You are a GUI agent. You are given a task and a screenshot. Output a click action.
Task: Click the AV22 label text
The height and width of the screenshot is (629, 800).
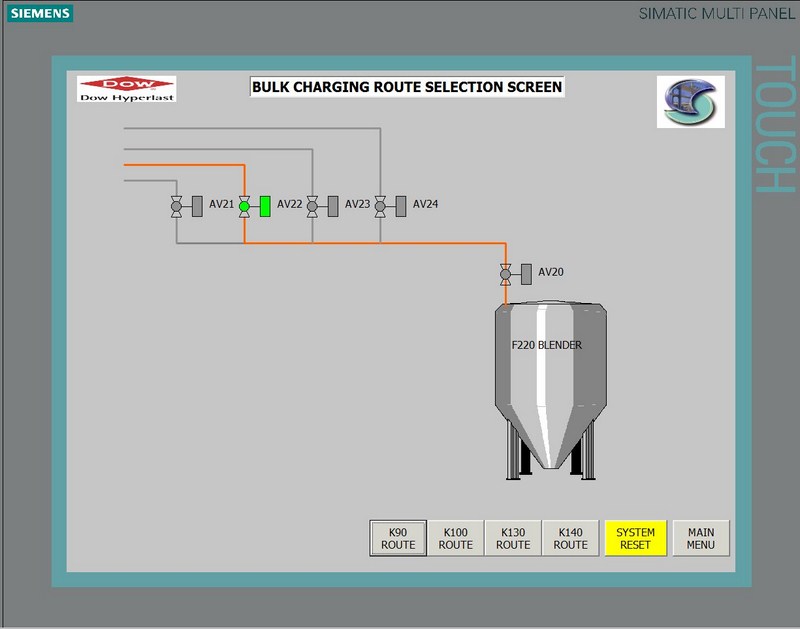pyautogui.click(x=290, y=204)
